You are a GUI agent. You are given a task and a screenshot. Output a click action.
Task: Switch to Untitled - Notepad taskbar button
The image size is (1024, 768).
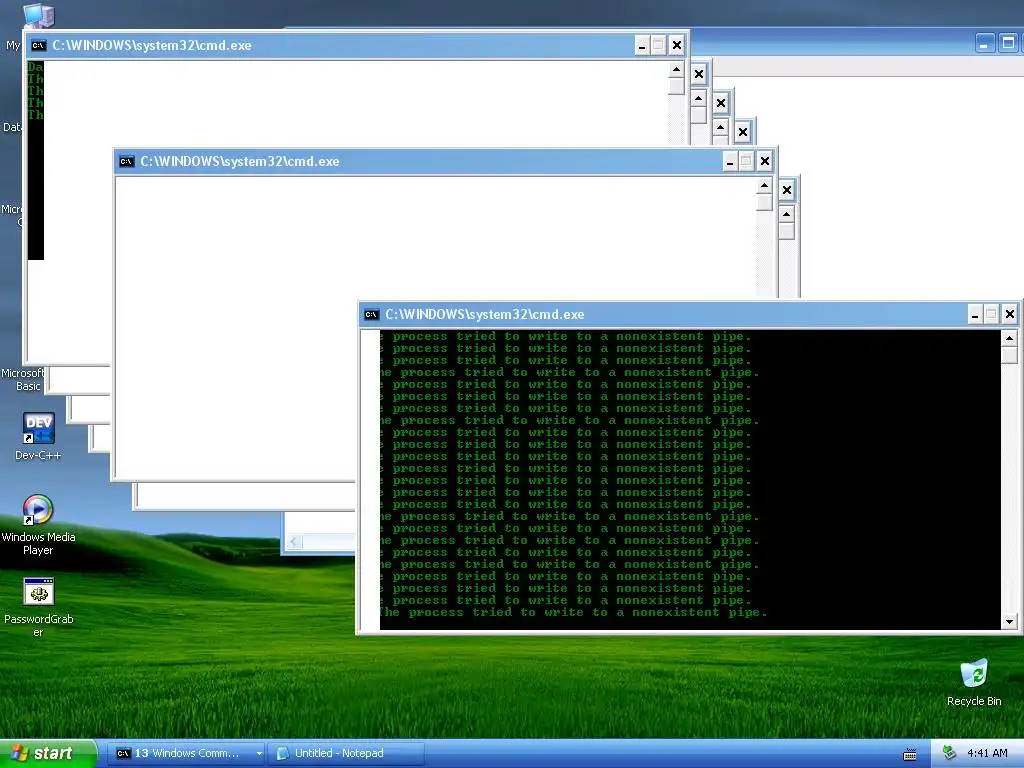click(x=346, y=753)
